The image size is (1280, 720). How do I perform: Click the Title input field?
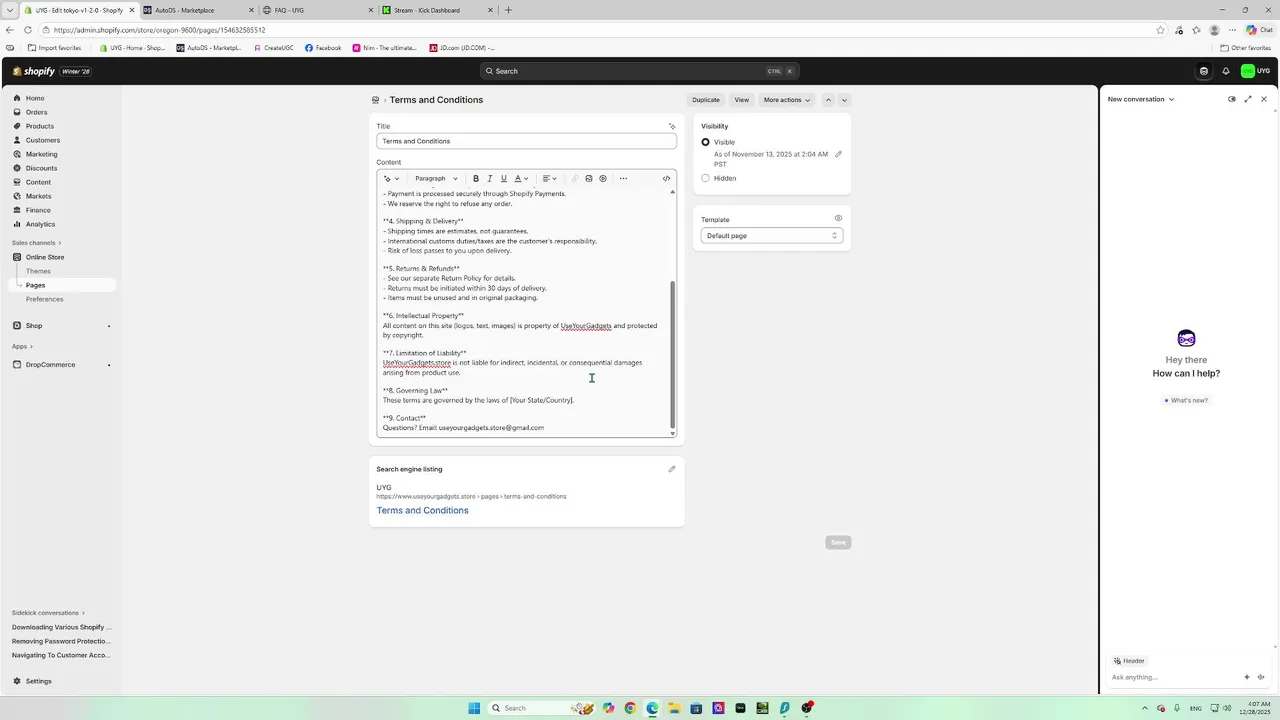527,141
